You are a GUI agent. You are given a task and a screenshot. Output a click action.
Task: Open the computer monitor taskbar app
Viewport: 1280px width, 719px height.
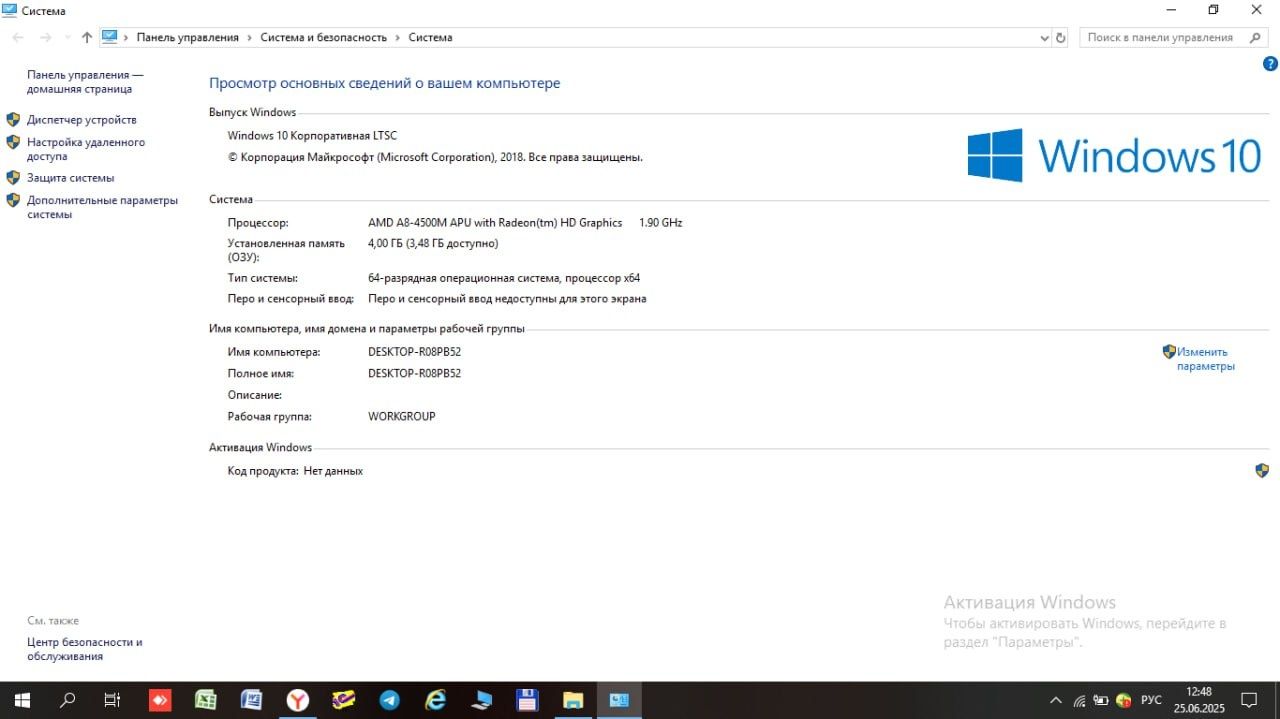[482, 700]
